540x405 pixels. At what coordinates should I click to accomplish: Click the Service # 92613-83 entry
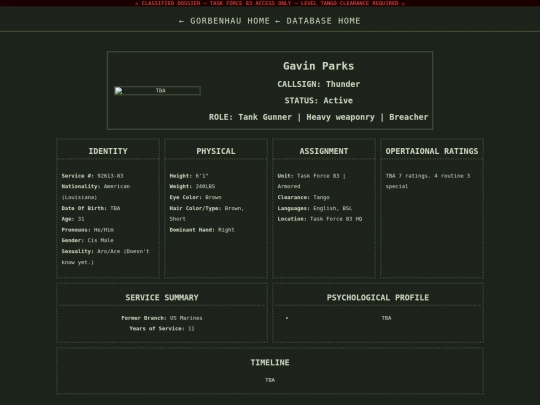pyautogui.click(x=92, y=176)
